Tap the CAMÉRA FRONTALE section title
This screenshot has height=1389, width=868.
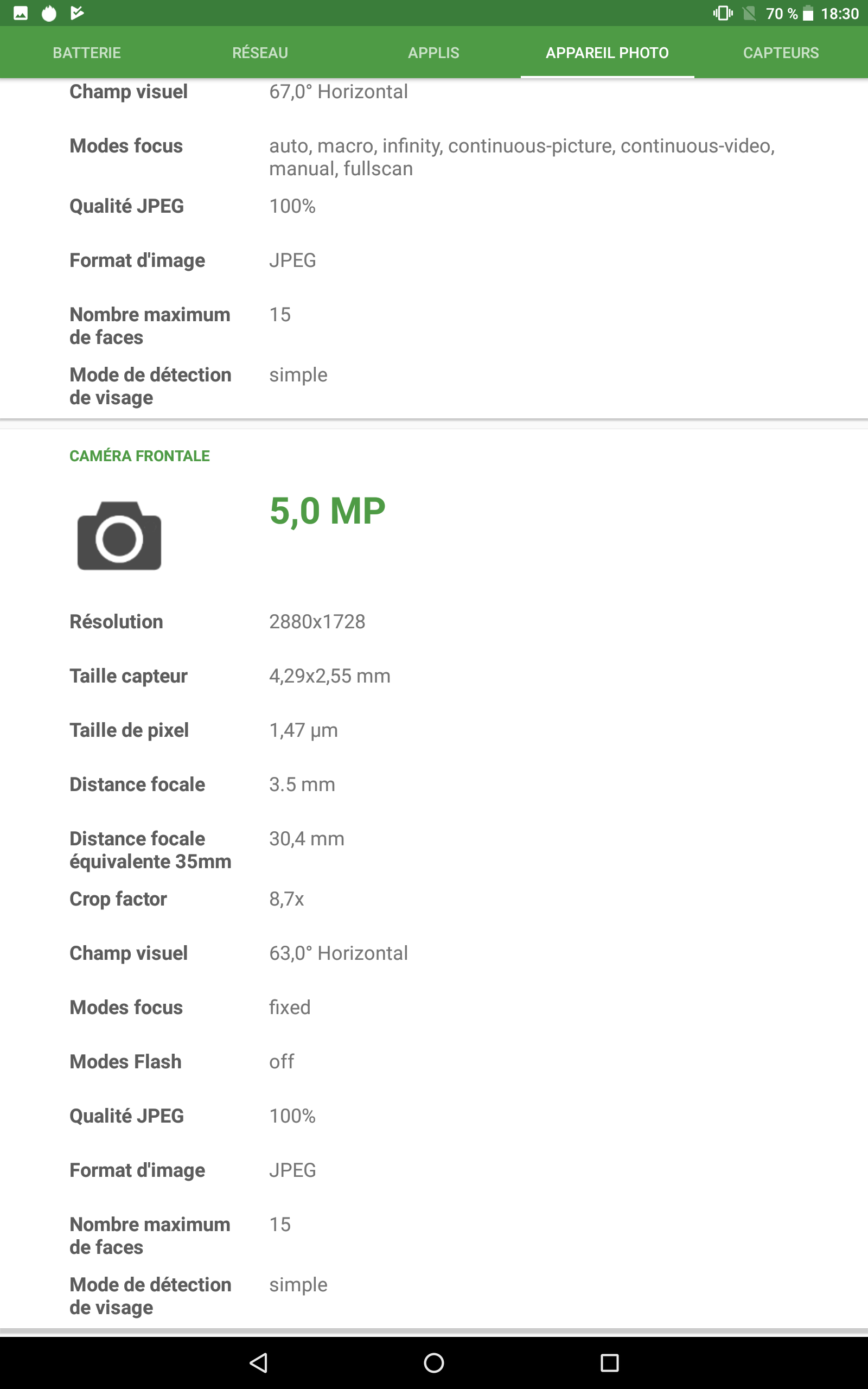click(x=139, y=456)
